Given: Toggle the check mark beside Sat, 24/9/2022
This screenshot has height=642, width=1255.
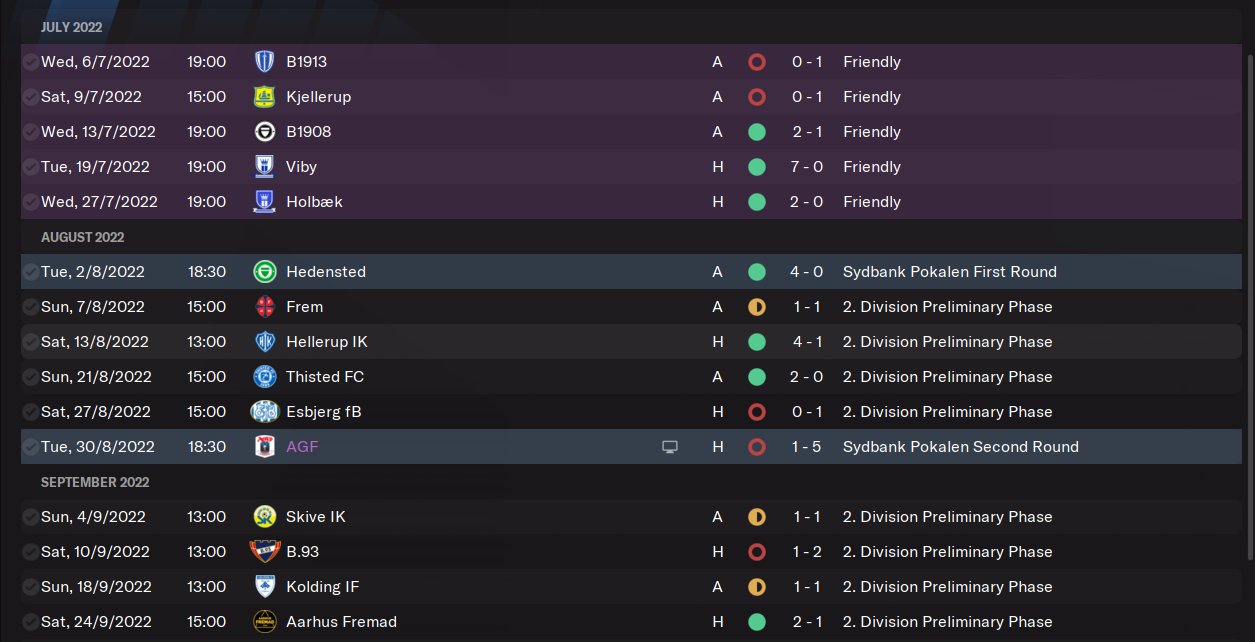Looking at the screenshot, I should pos(31,622).
